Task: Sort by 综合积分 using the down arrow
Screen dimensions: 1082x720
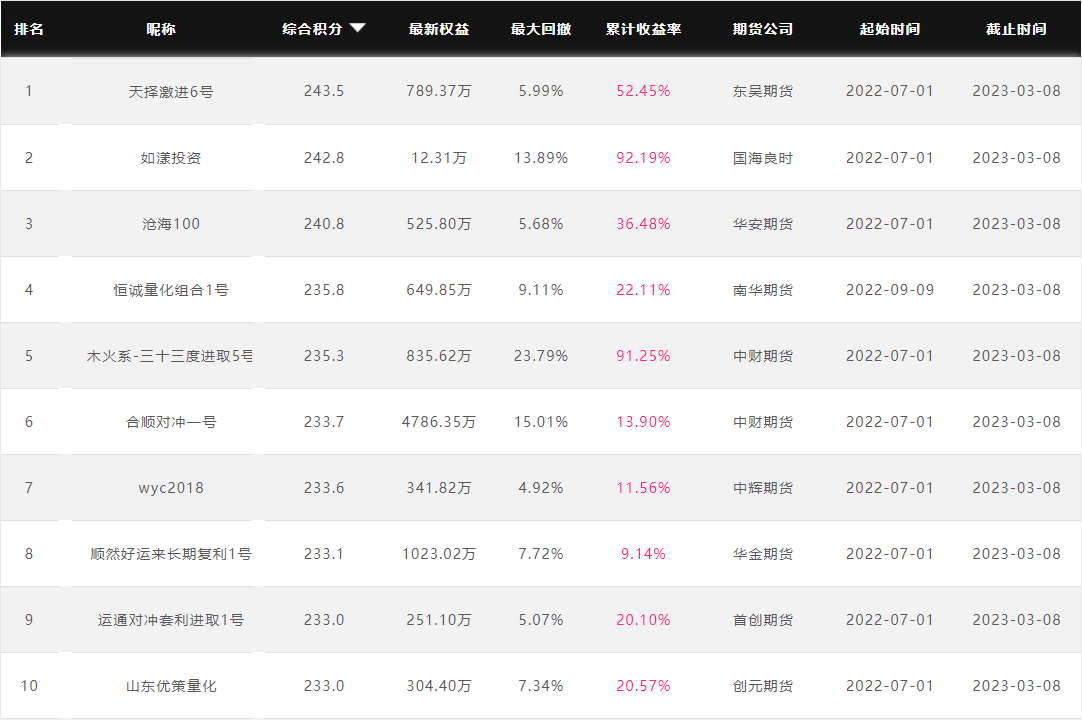Action: coord(357,28)
